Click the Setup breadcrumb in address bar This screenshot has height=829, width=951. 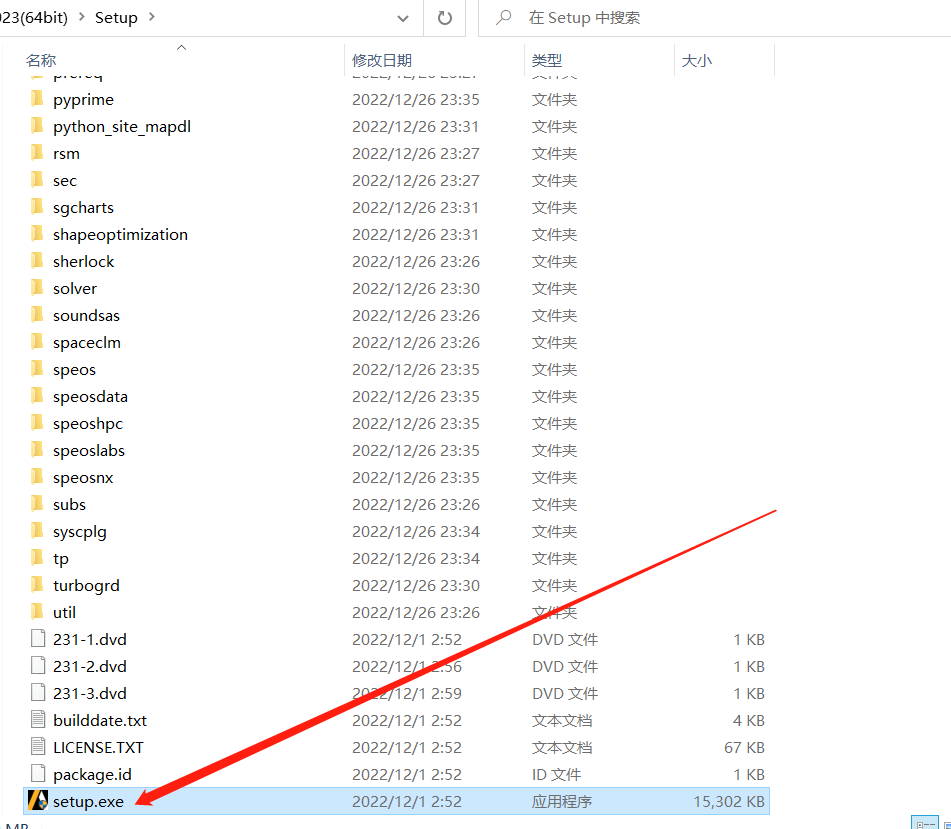click(x=116, y=18)
